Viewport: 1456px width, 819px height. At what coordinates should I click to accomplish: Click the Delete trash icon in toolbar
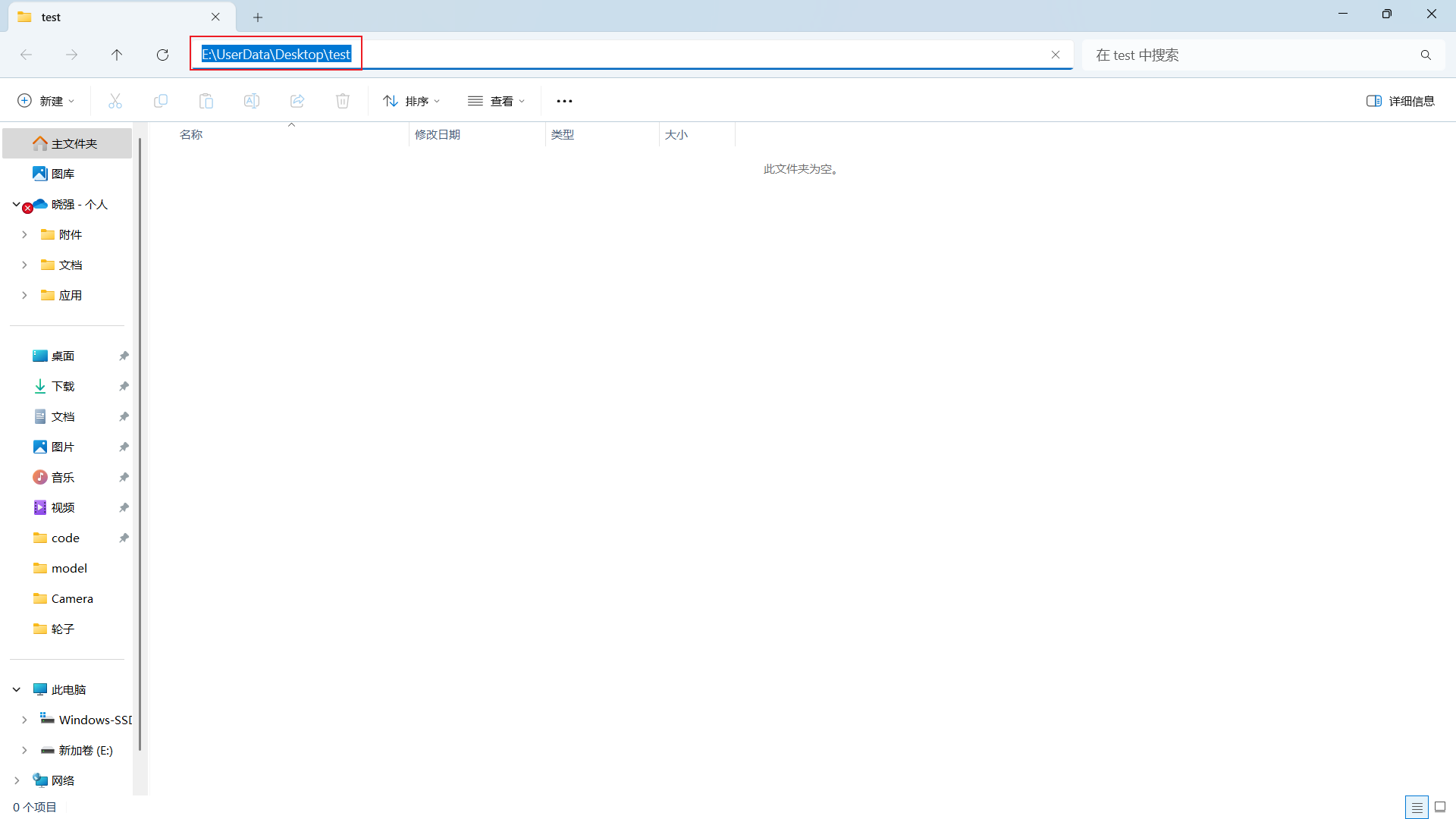click(x=343, y=101)
